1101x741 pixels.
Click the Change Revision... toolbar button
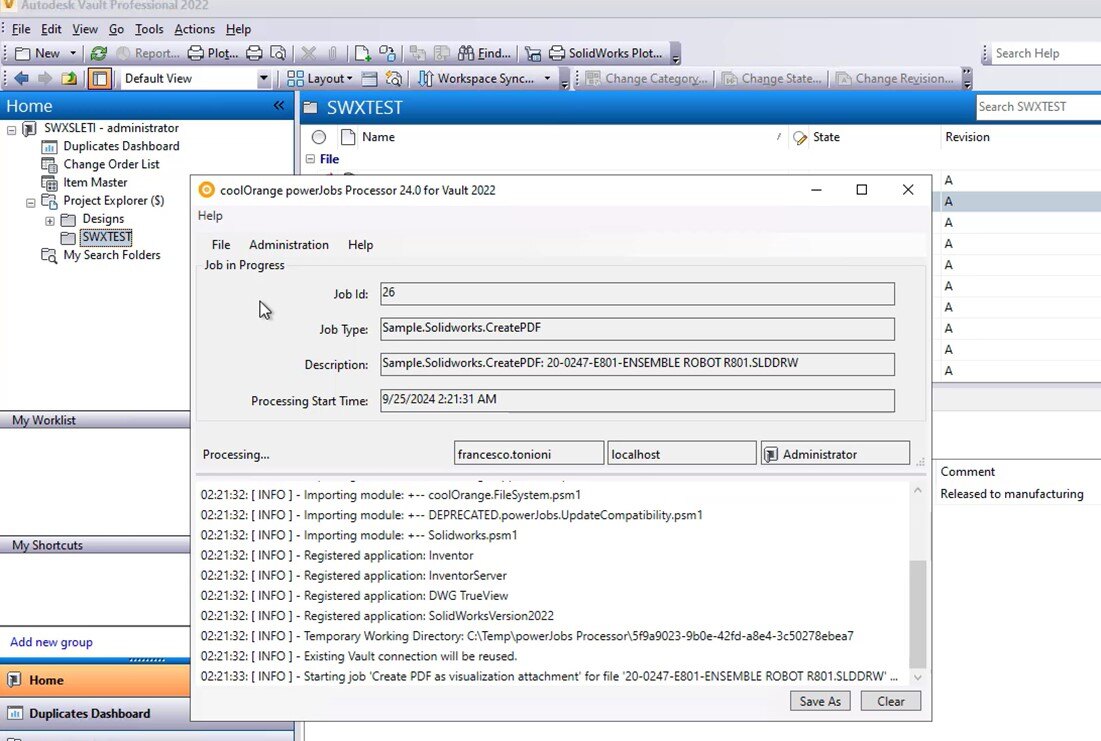[x=895, y=79]
